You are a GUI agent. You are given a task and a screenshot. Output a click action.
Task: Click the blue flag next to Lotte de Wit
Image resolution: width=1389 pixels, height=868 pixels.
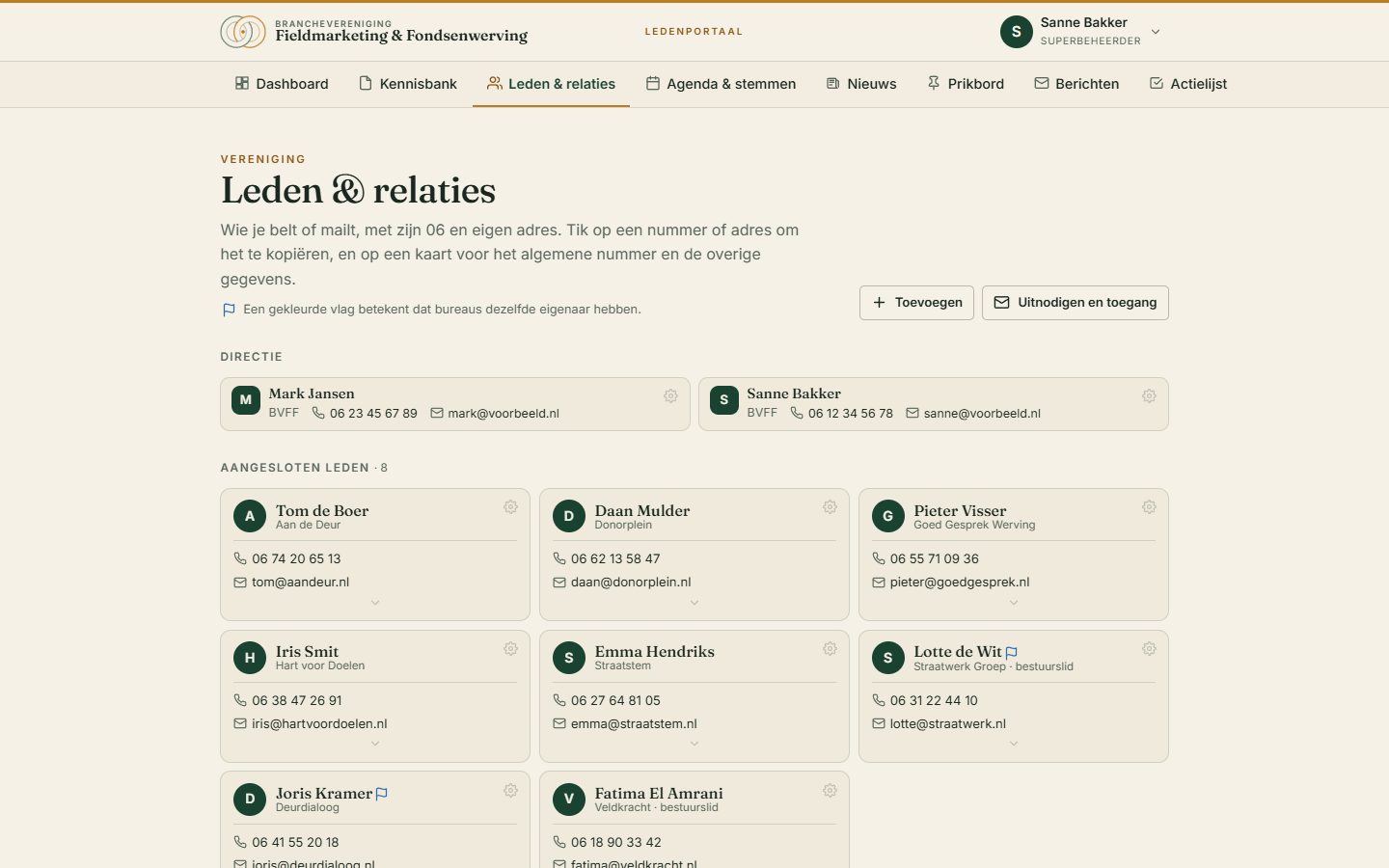[x=1011, y=653]
